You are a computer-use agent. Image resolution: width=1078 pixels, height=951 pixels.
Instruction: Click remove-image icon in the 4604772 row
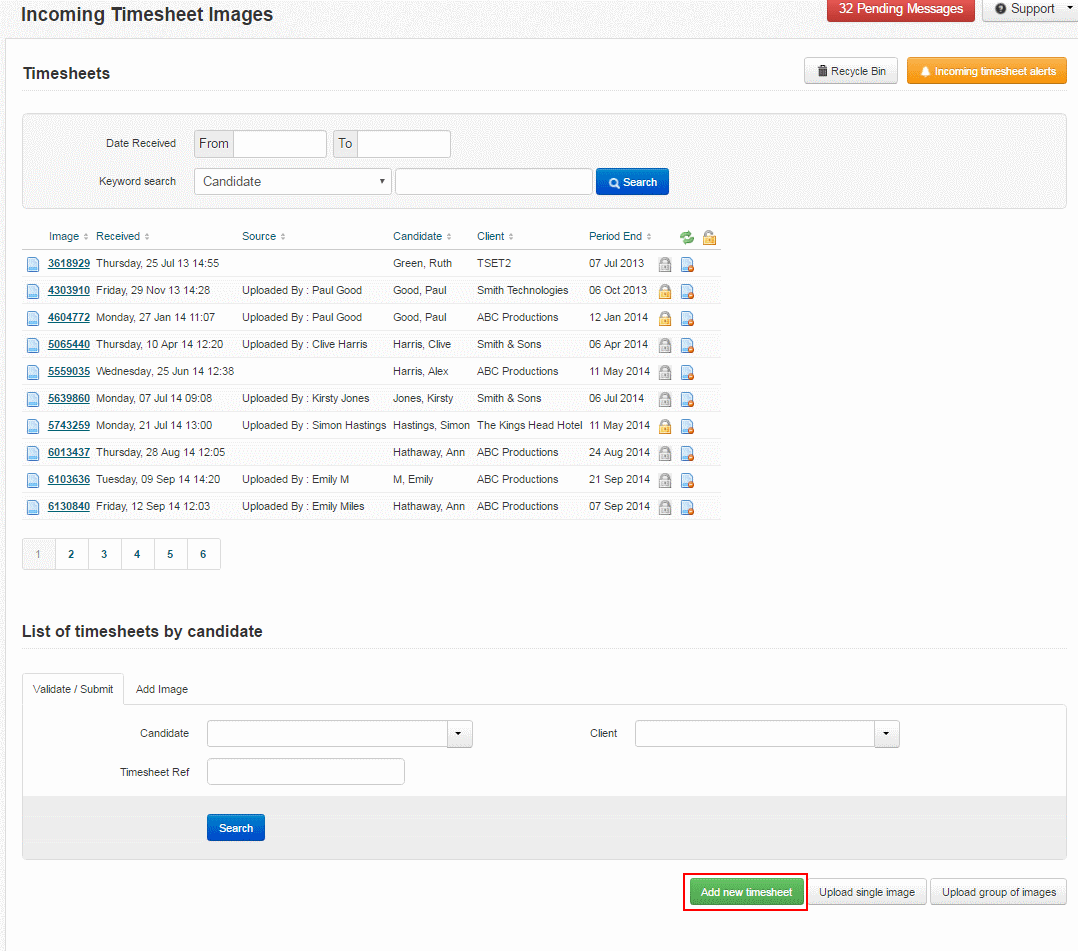pyautogui.click(x=687, y=318)
